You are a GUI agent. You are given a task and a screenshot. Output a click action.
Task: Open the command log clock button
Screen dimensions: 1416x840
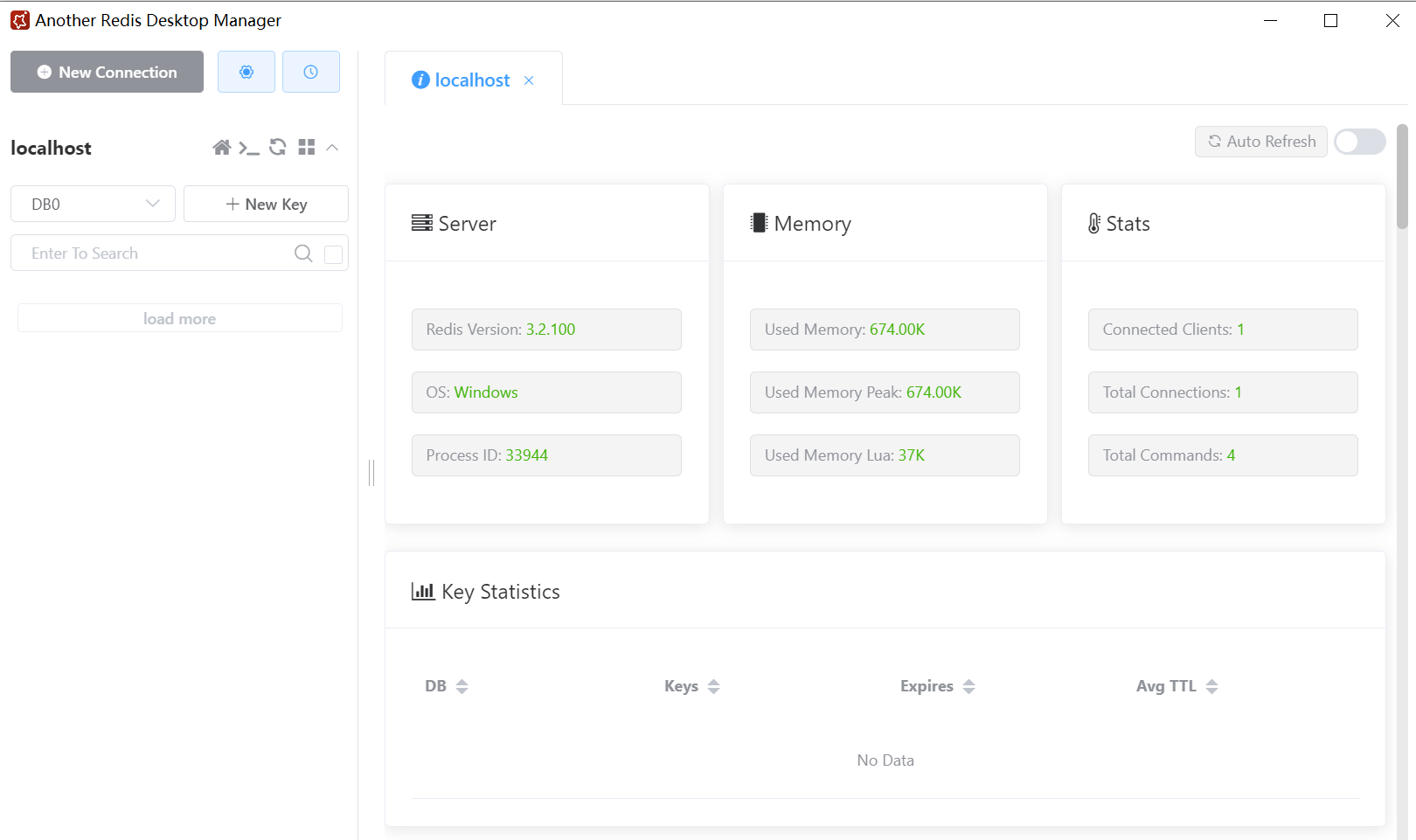coord(311,72)
